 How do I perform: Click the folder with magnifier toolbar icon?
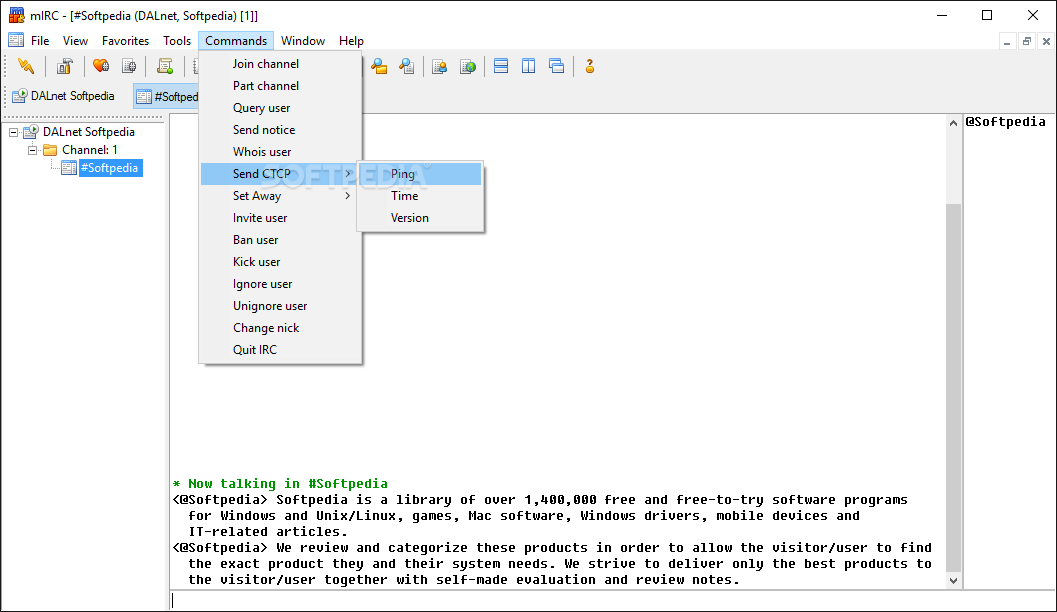point(380,66)
